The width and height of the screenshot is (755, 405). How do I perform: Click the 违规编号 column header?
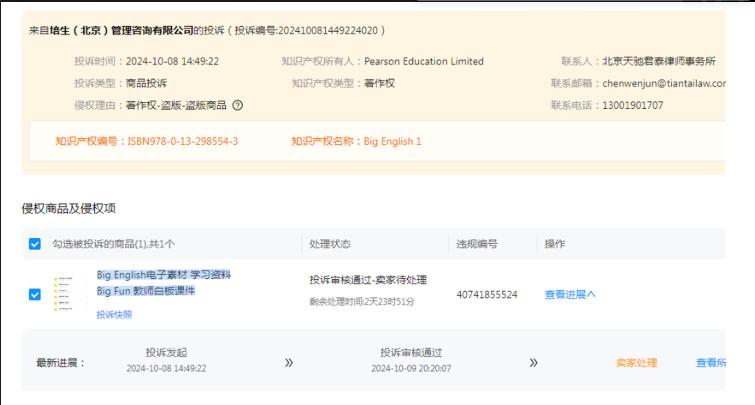click(477, 244)
